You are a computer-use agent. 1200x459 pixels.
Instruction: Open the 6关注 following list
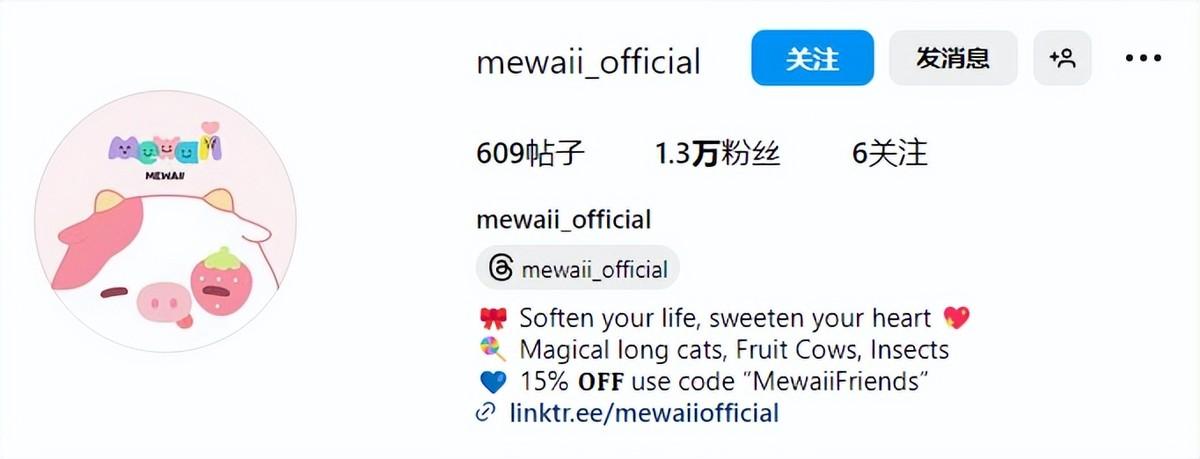[x=890, y=153]
